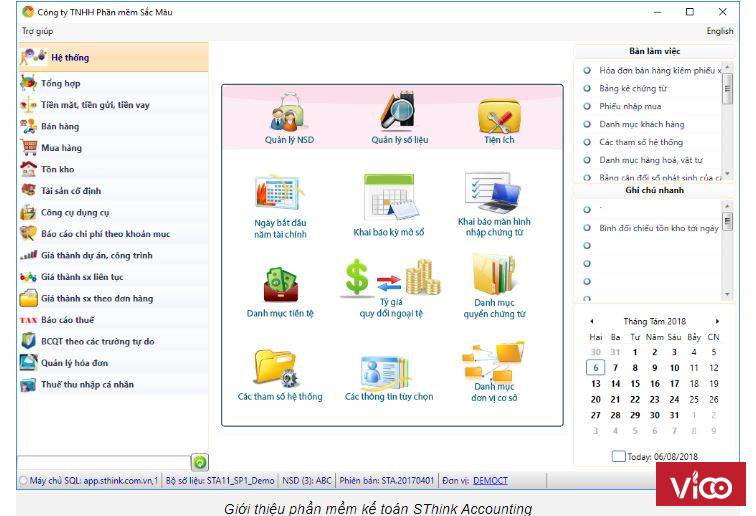Open Danh mục đơn vị cơ sở icon
756x516 pixels.
click(x=493, y=362)
